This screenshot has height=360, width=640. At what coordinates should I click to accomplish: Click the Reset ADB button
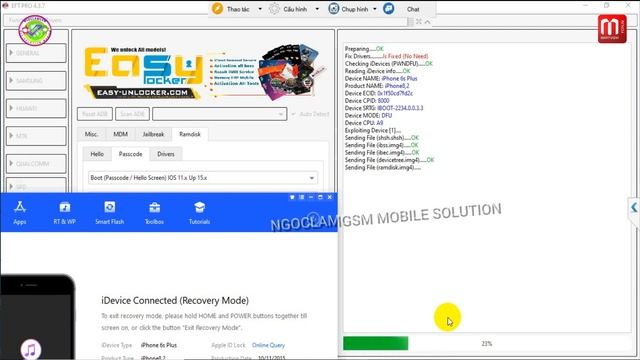coord(95,114)
